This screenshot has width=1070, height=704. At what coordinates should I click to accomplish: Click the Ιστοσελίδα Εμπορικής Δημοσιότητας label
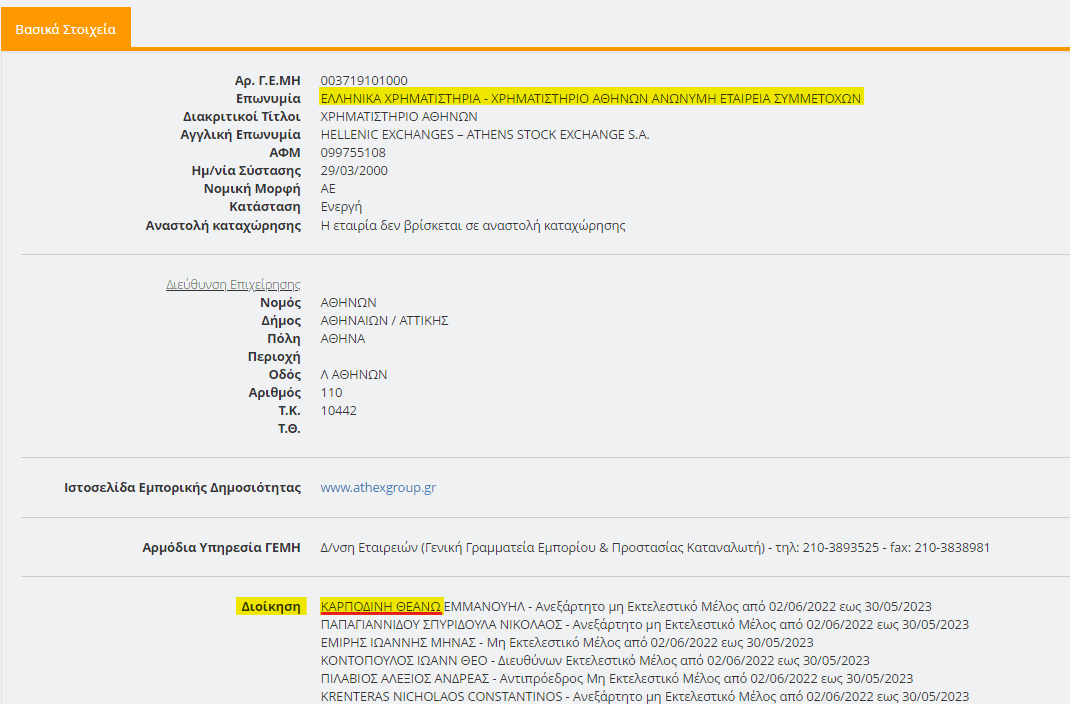(182, 488)
